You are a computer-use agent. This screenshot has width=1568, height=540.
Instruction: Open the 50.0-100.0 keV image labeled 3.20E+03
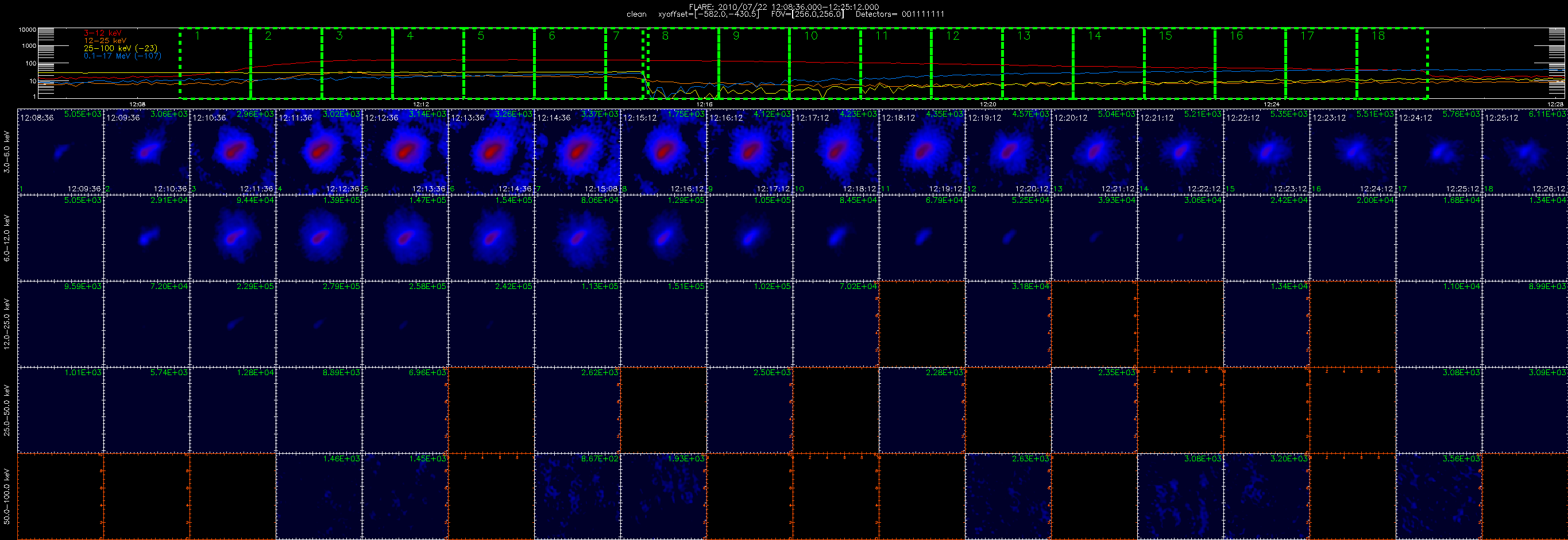point(1266,496)
